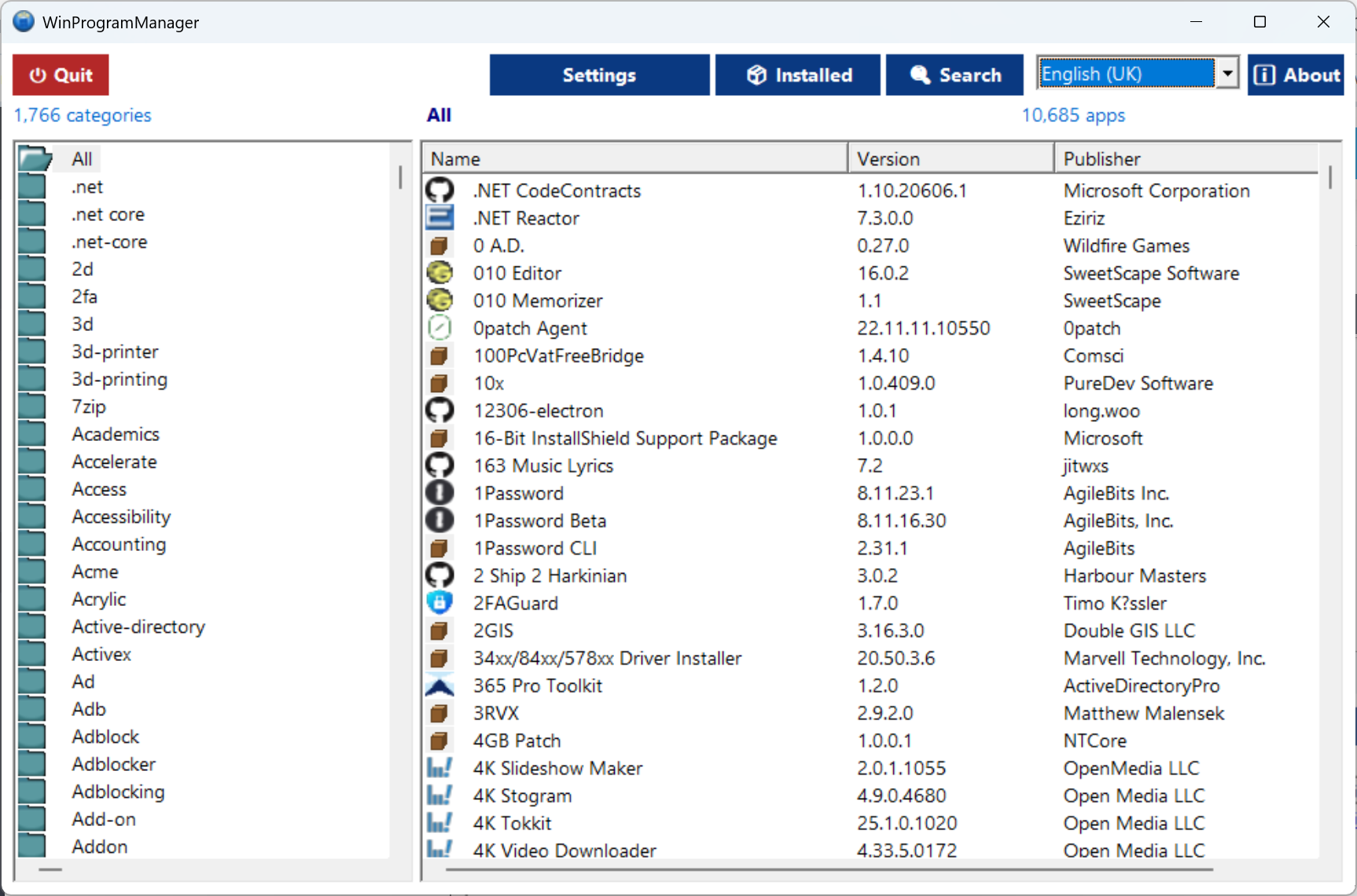
Task: Click the app list vertical scrollbar
Action: pyautogui.click(x=1330, y=177)
